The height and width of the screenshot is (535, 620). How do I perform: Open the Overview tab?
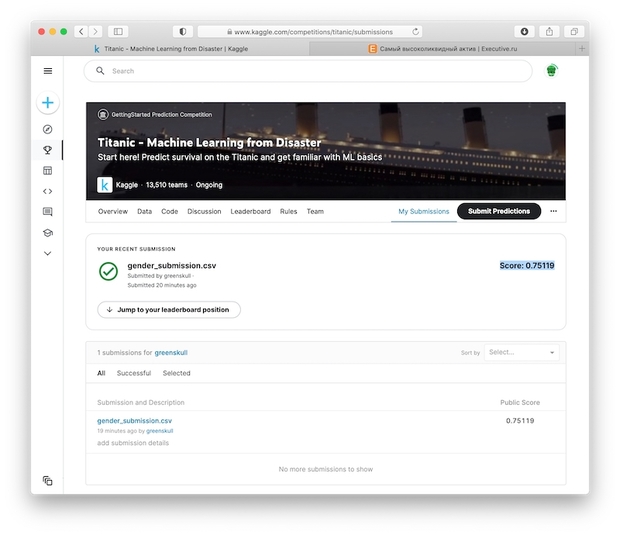113,212
